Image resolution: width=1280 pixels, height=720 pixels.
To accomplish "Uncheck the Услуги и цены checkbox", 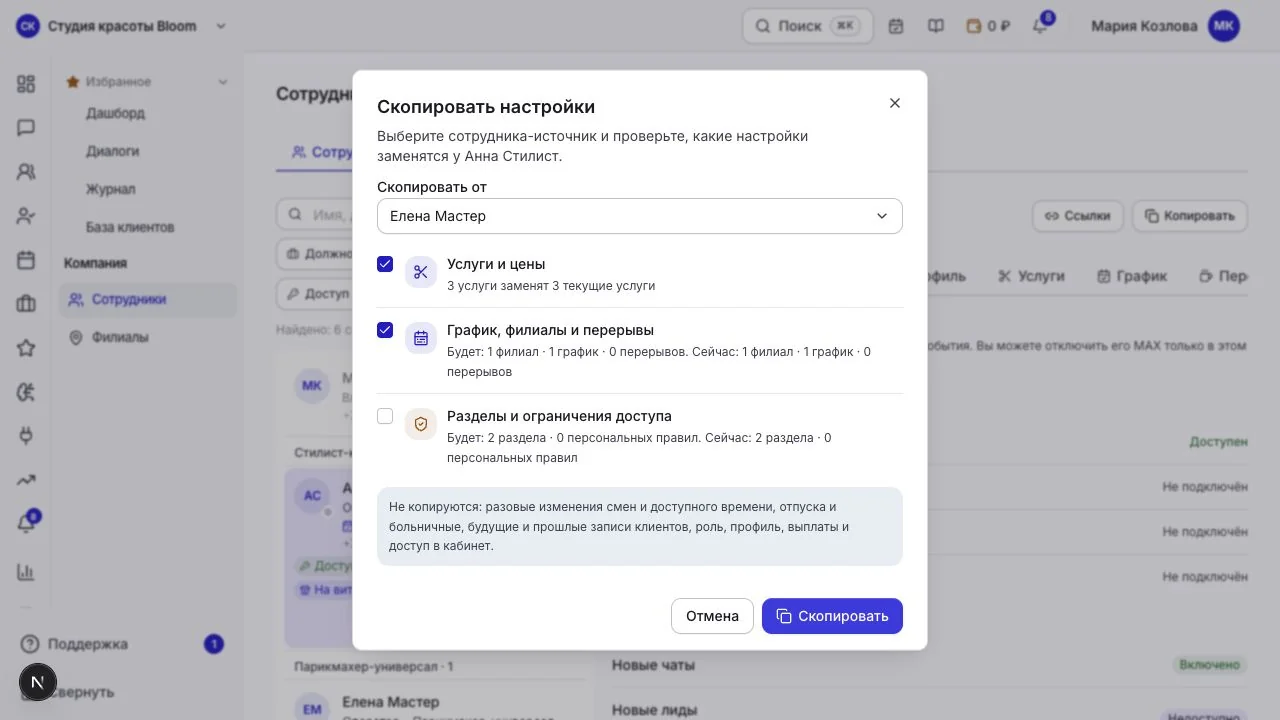I will point(385,264).
